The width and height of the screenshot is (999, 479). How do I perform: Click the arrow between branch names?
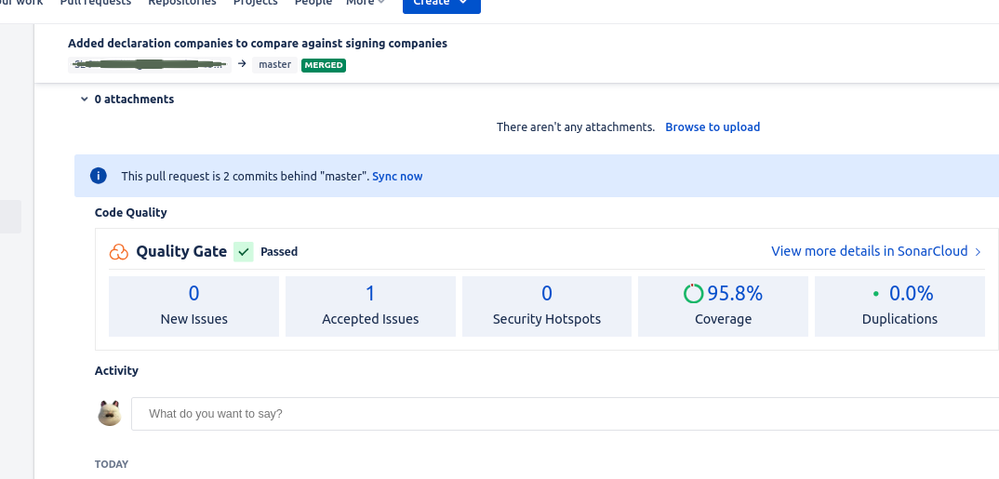point(242,64)
